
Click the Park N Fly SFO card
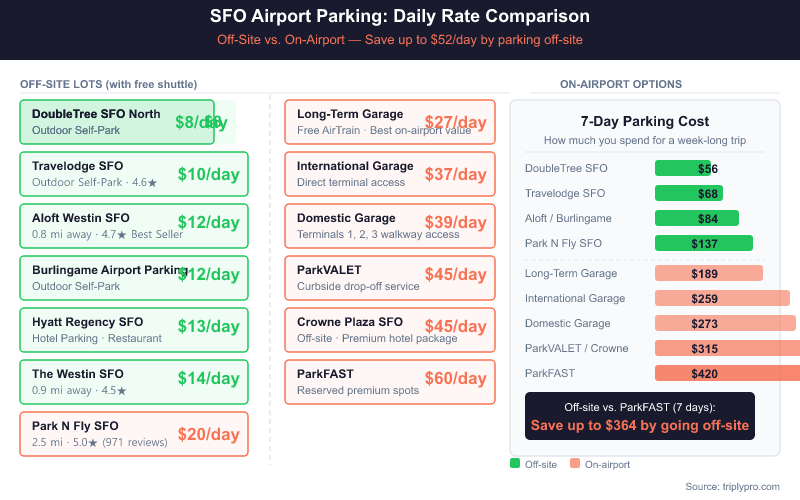pyautogui.click(x=133, y=433)
